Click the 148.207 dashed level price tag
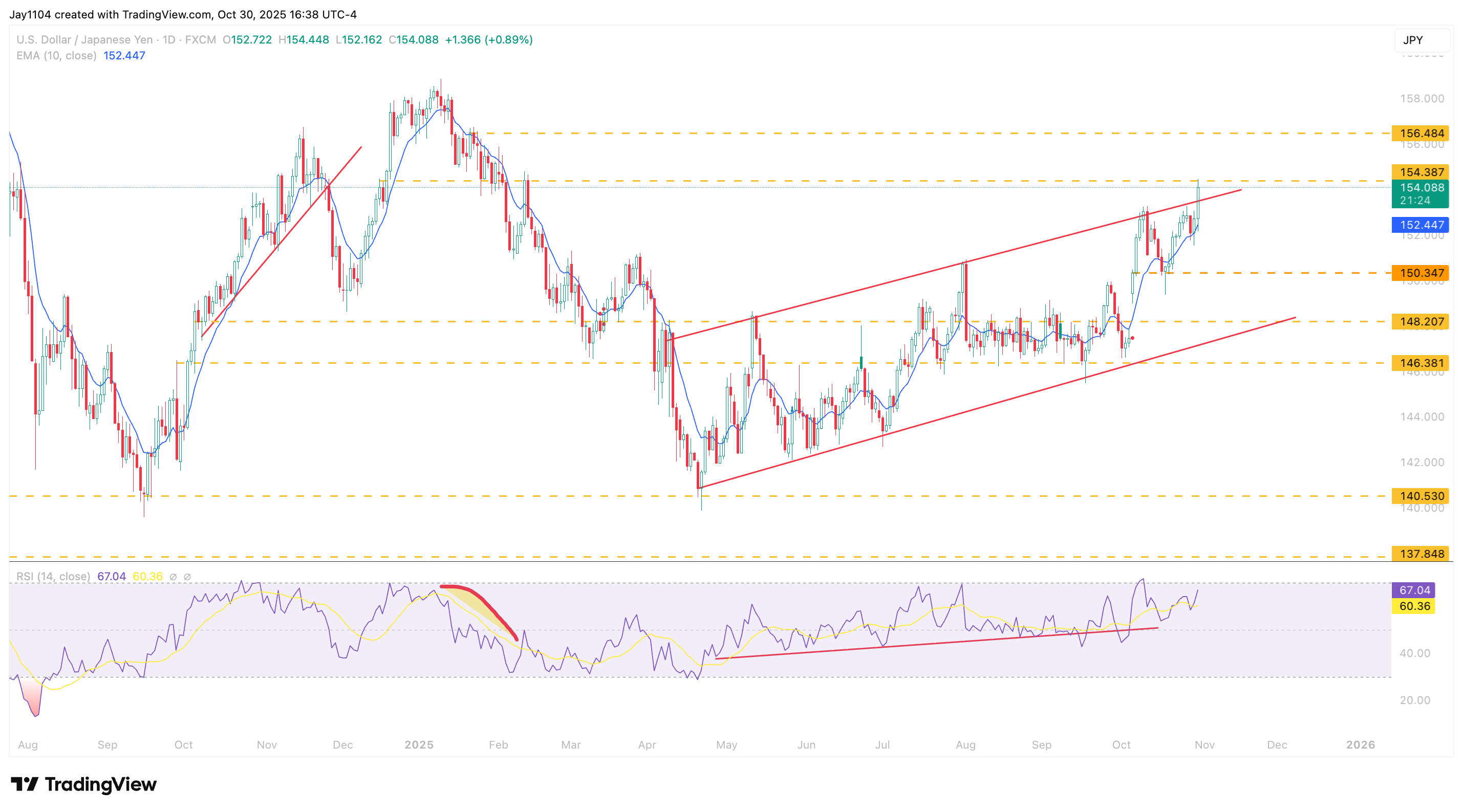 (x=1421, y=322)
